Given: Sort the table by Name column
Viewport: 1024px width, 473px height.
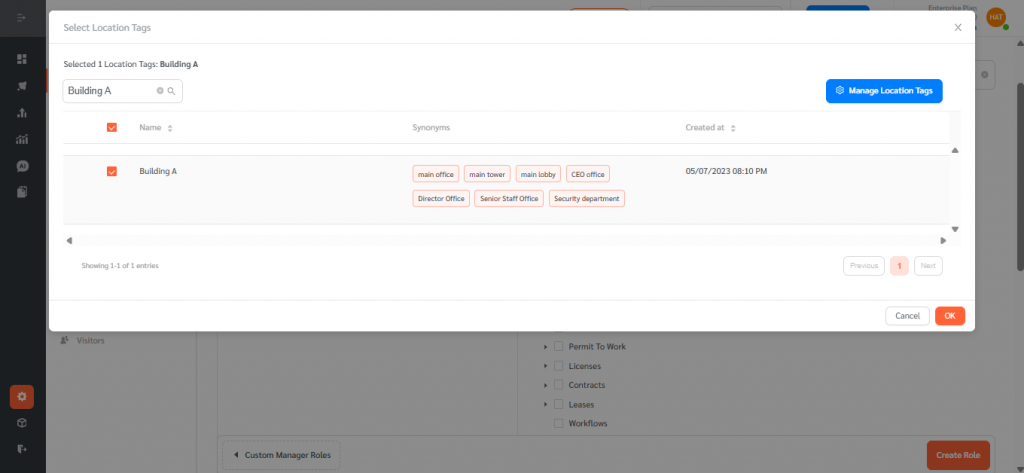Looking at the screenshot, I should point(170,128).
